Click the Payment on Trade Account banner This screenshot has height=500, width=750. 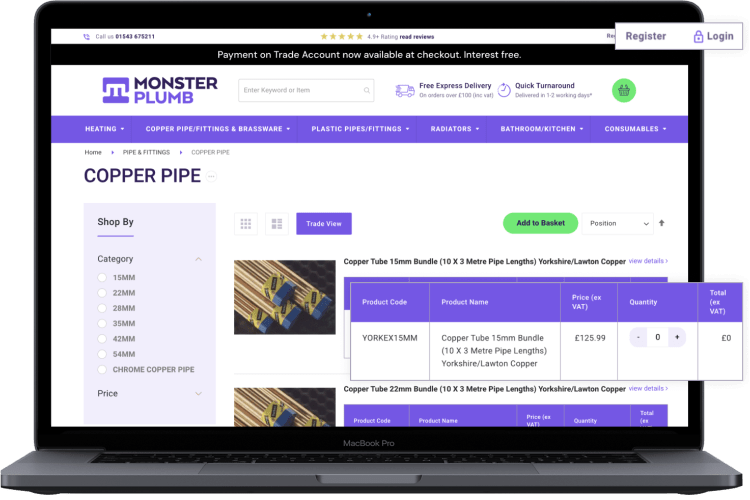tap(369, 55)
